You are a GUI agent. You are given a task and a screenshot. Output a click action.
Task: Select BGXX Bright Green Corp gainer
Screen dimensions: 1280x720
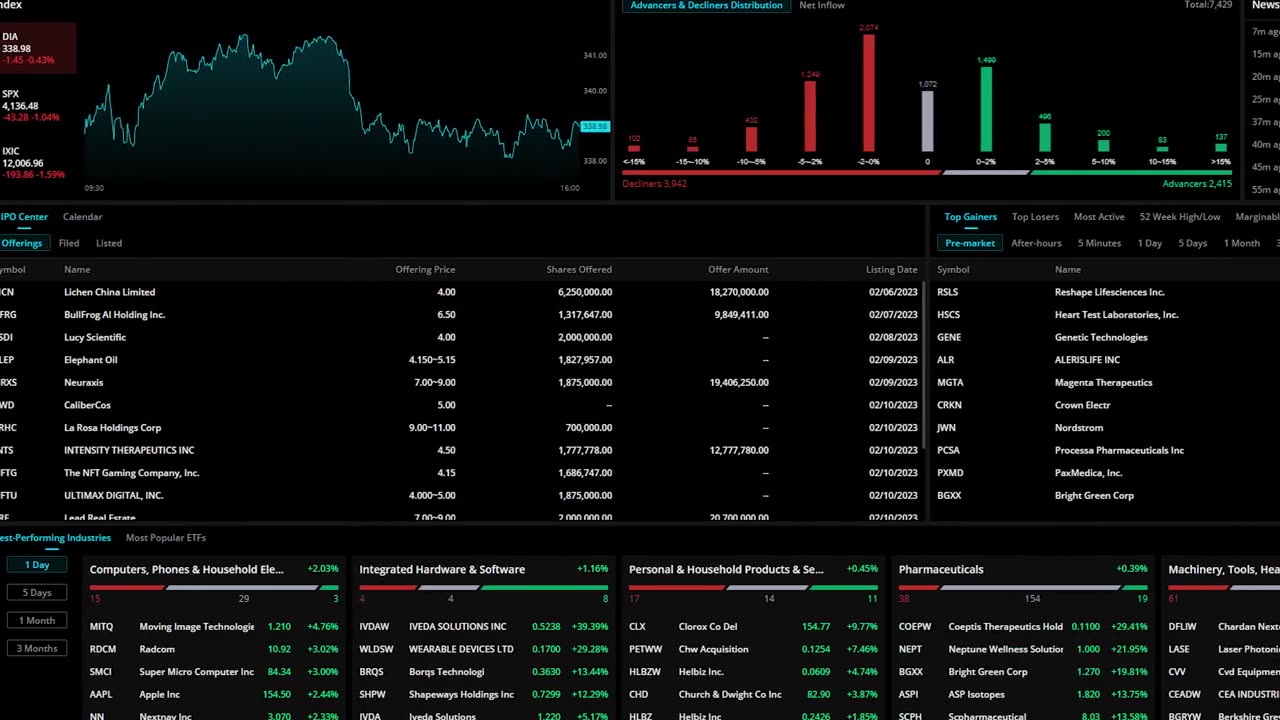1106,495
